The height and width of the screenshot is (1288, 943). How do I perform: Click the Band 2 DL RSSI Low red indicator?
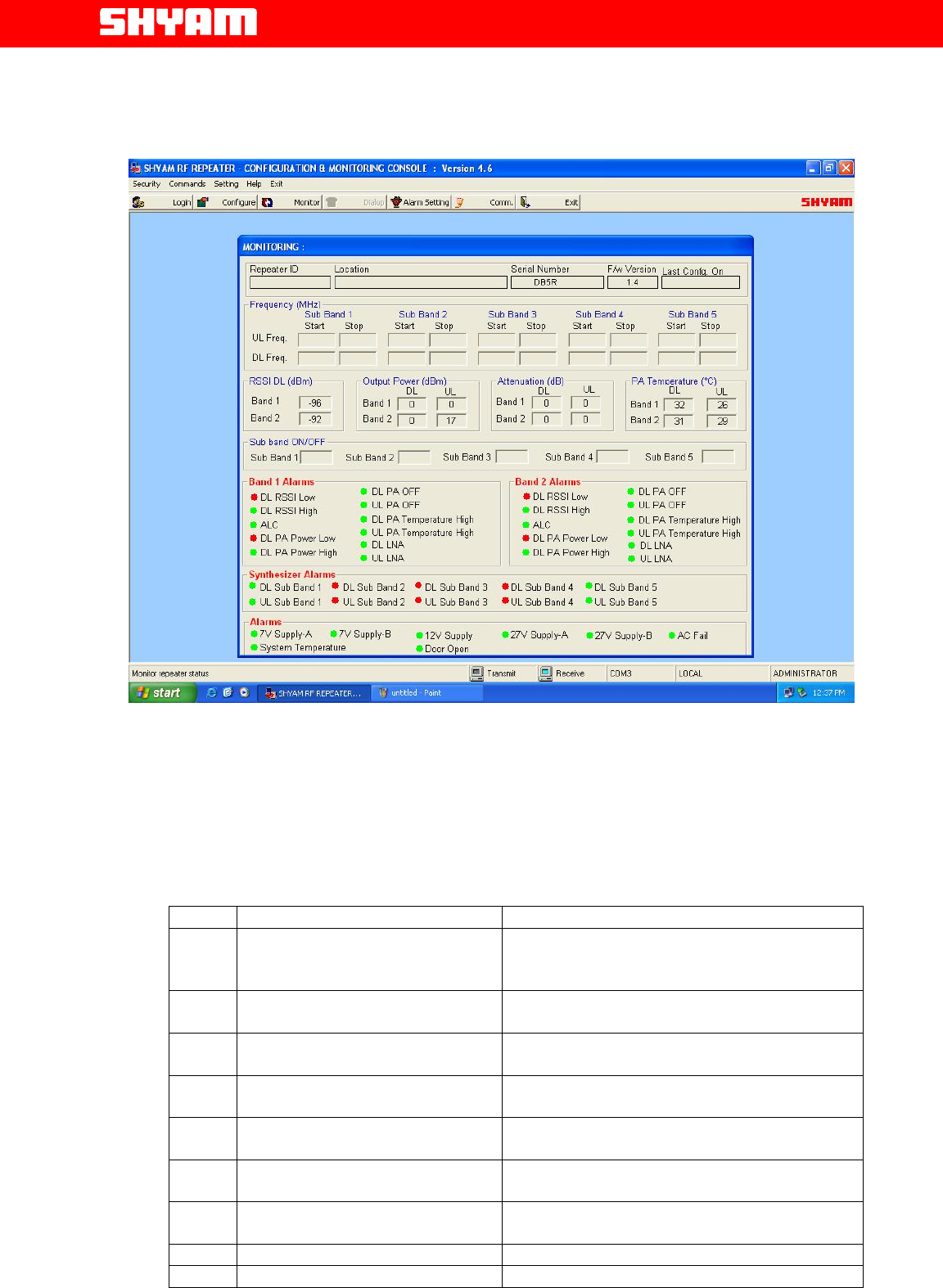coord(526,496)
